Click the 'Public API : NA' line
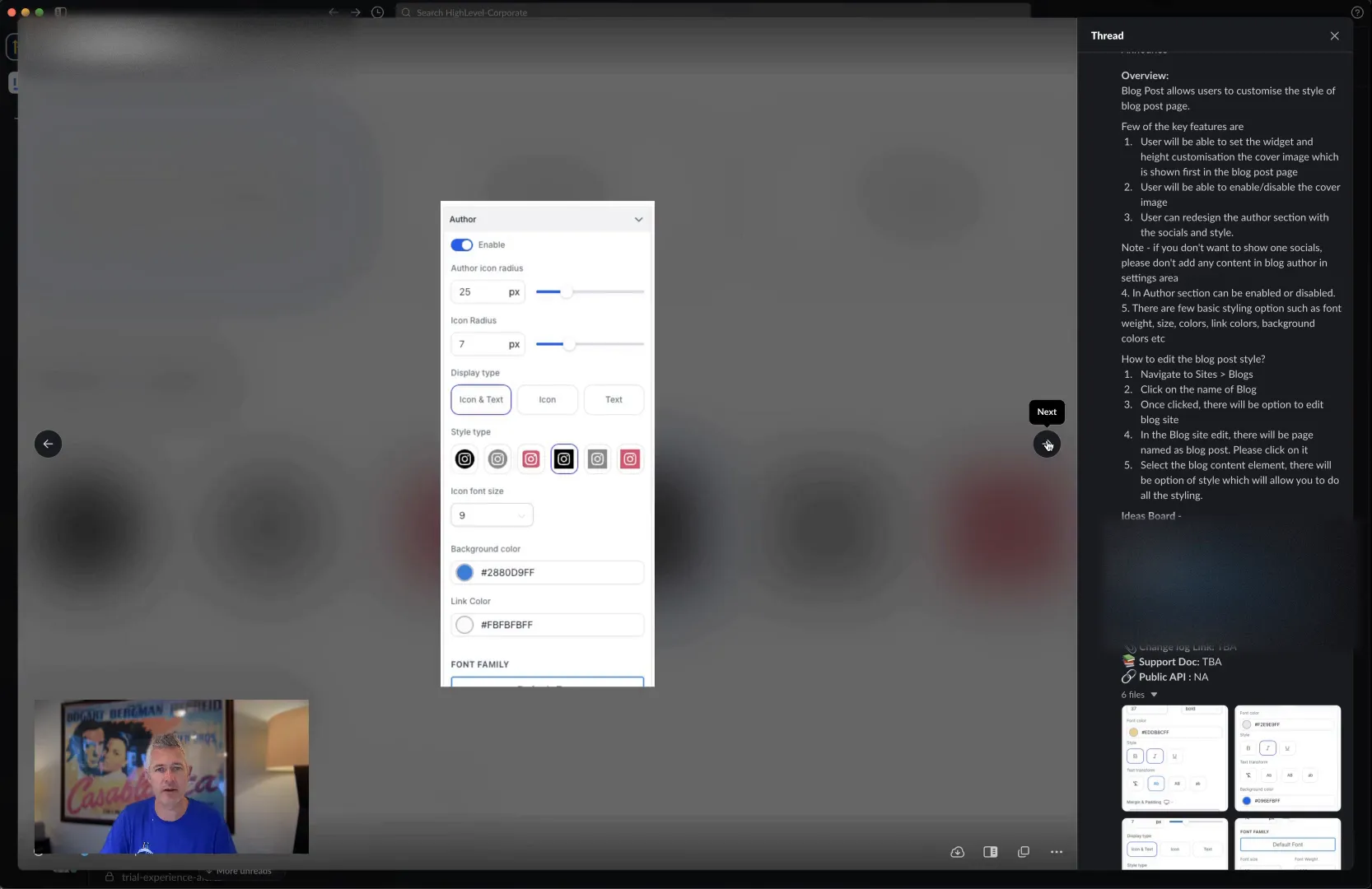Screen dimensions: 1372x889 (1174, 677)
